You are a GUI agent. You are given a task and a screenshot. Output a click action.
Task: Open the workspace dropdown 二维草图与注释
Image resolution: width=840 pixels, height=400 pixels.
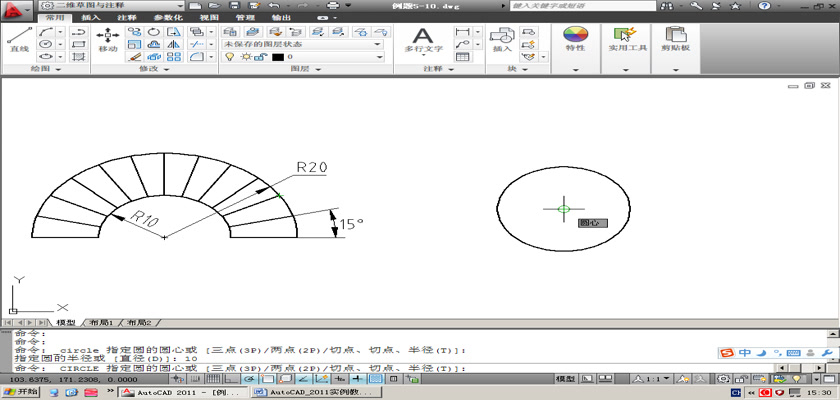point(111,5)
